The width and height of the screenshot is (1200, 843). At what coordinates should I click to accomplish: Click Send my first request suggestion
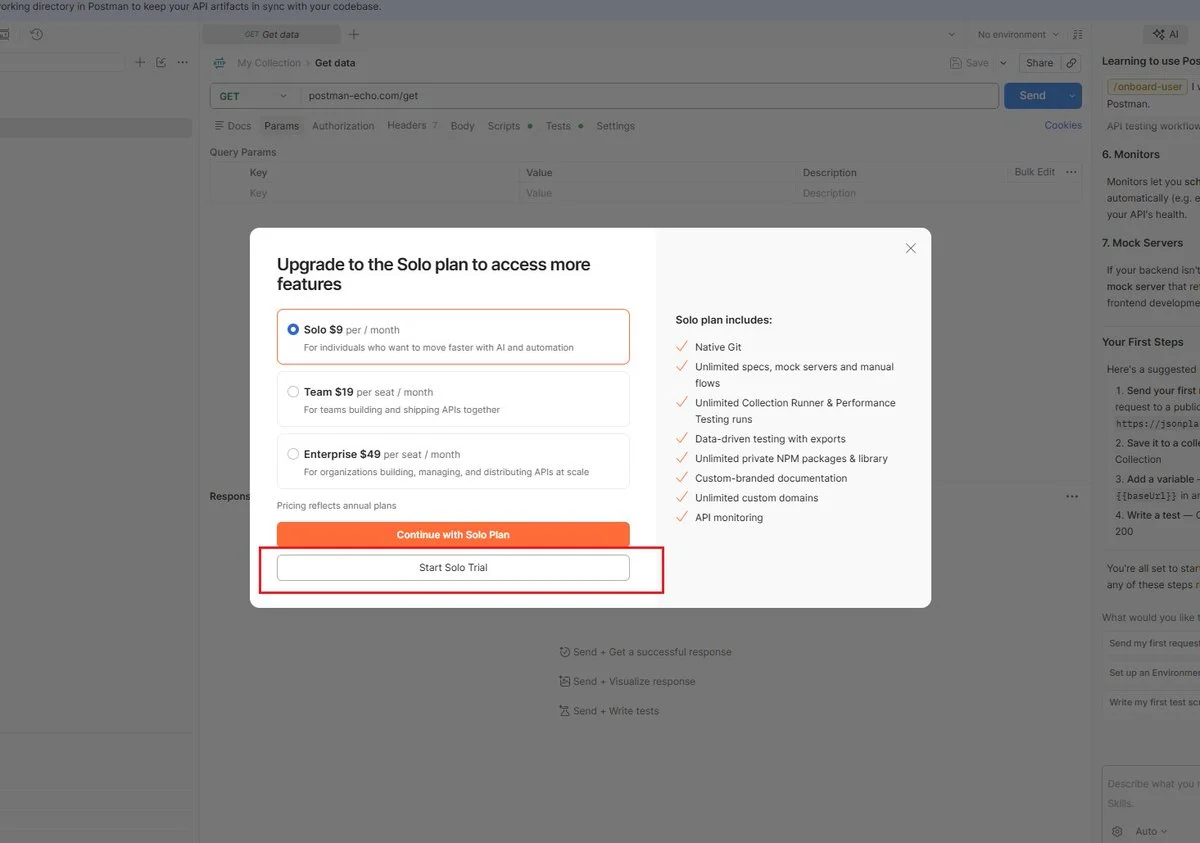point(1151,644)
